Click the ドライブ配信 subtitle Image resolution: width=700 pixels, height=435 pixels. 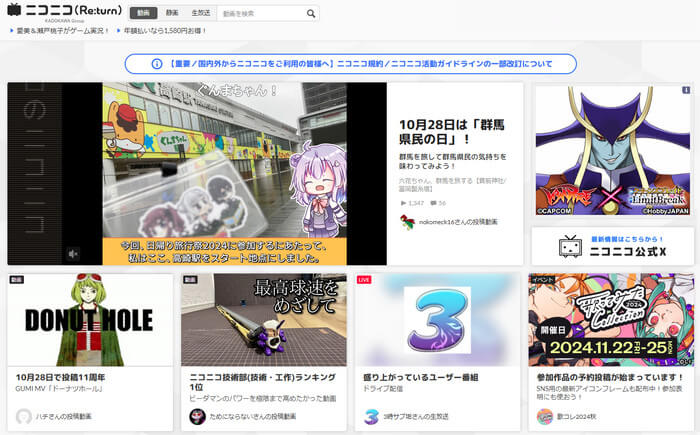tap(383, 389)
